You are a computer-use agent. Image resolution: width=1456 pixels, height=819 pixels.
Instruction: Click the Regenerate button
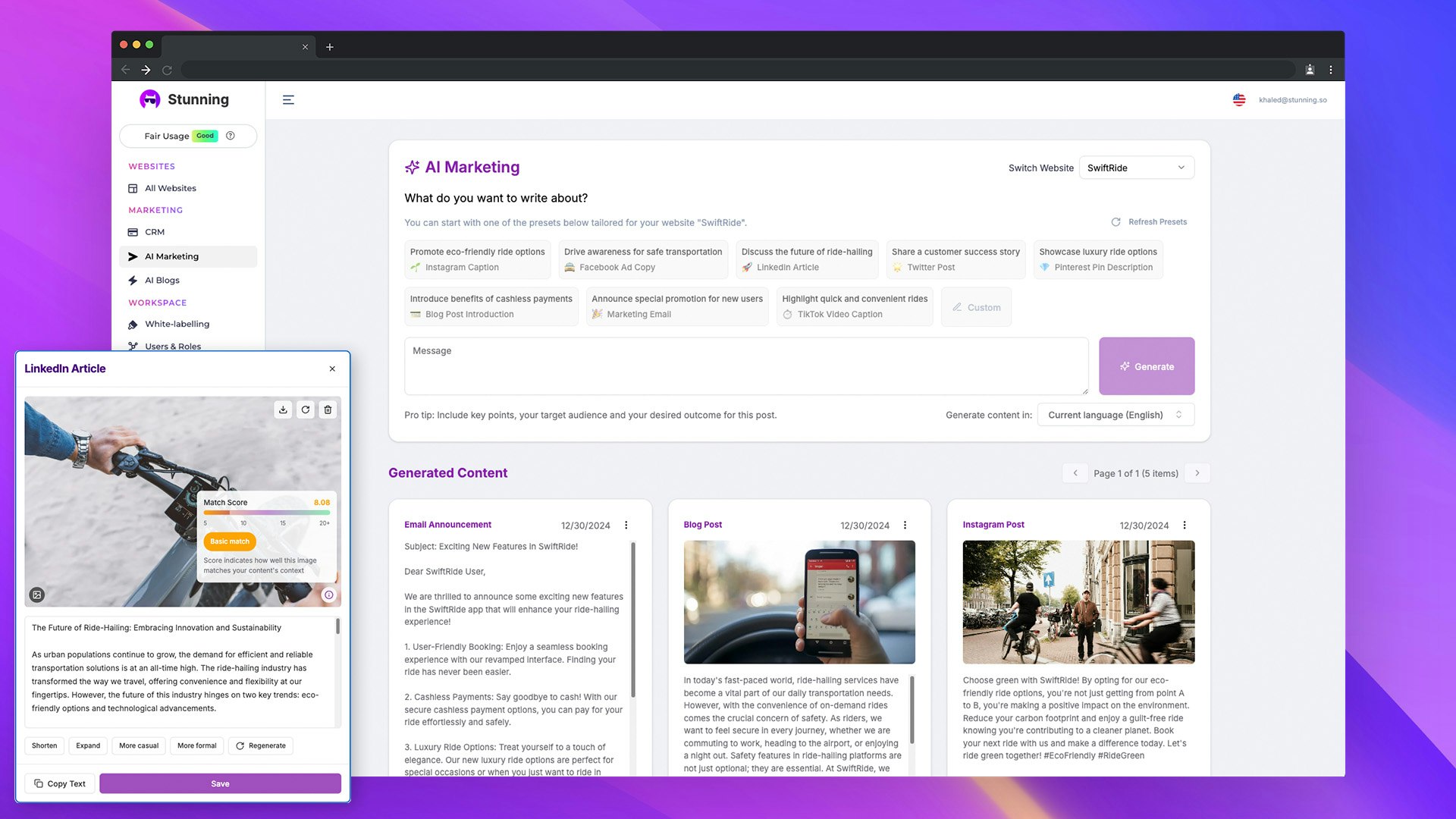(261, 745)
